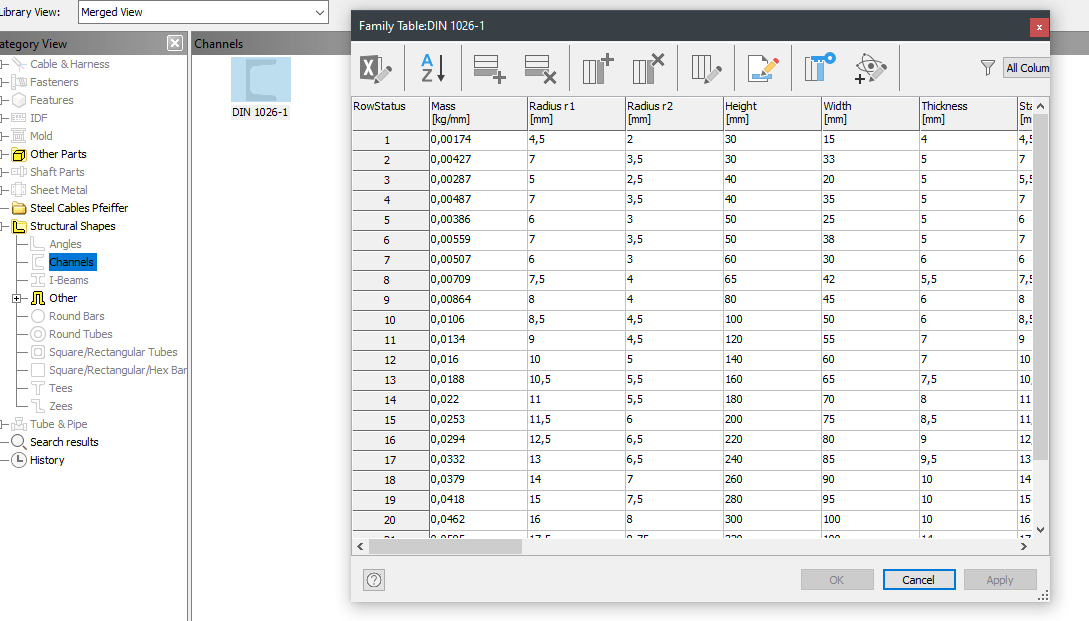
Task: Cancel the Family Table dialog
Action: pos(918,579)
